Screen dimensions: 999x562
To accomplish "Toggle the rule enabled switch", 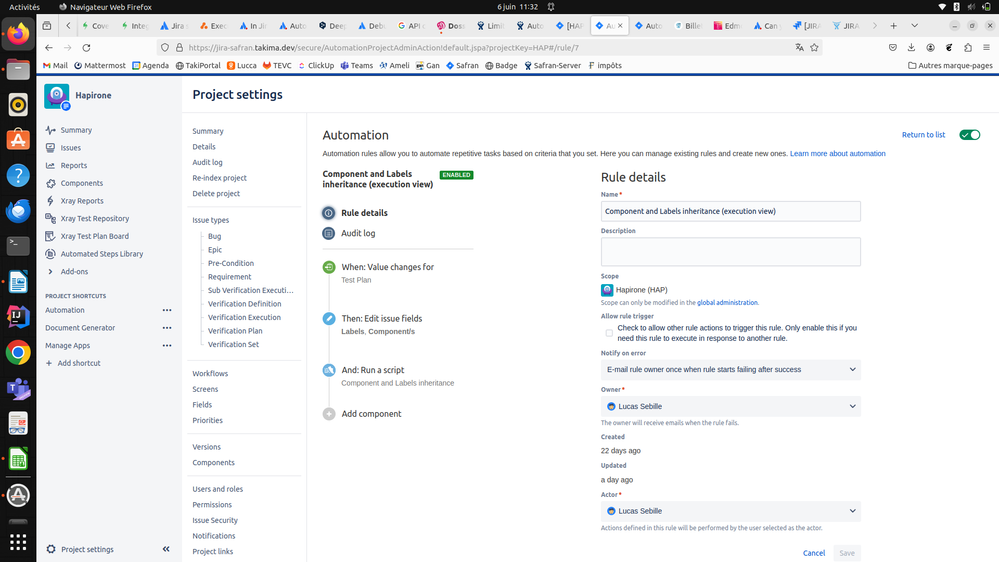I will [970, 135].
